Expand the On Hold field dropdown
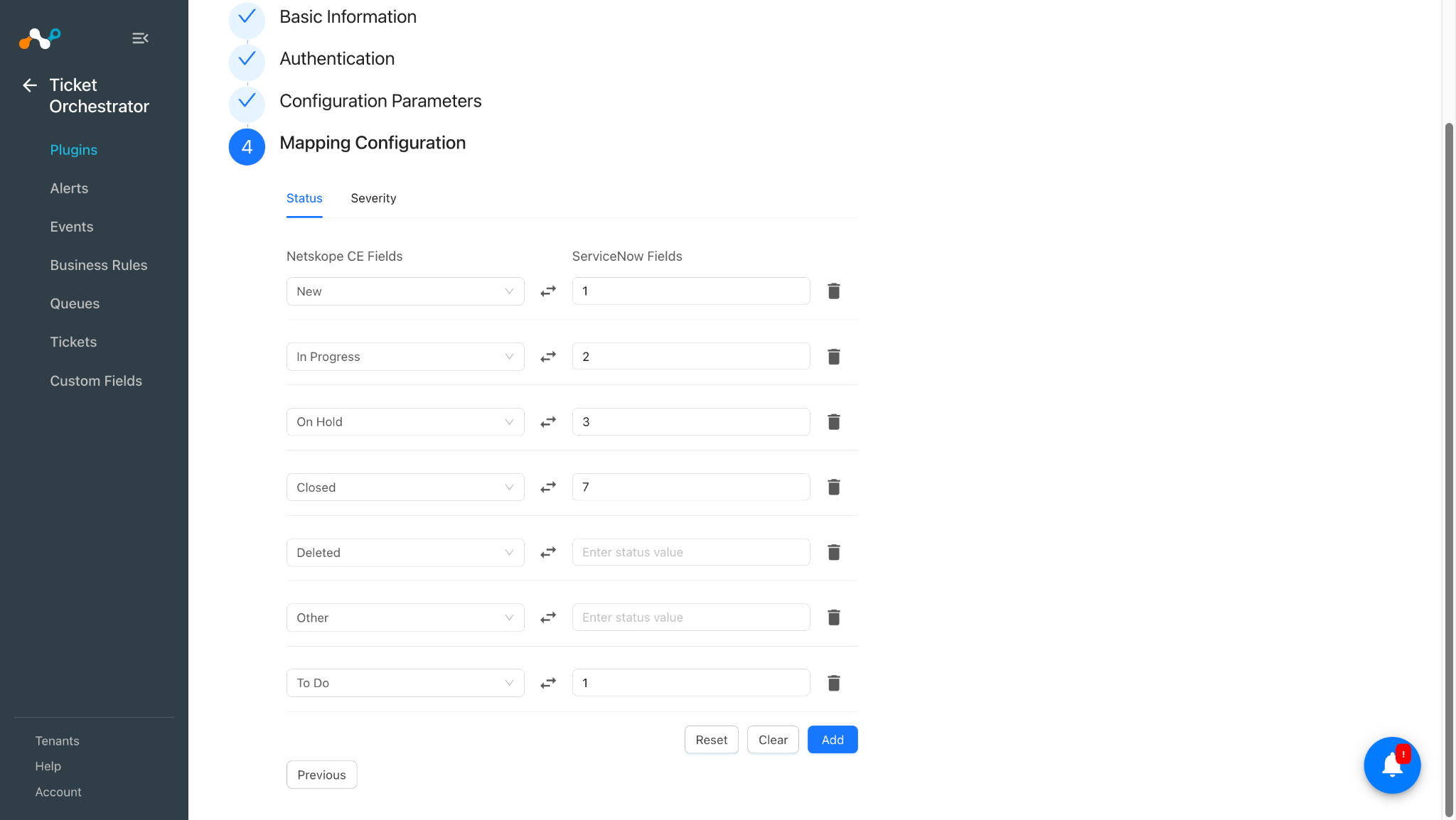Viewport: 1456px width, 820px height. [405, 422]
